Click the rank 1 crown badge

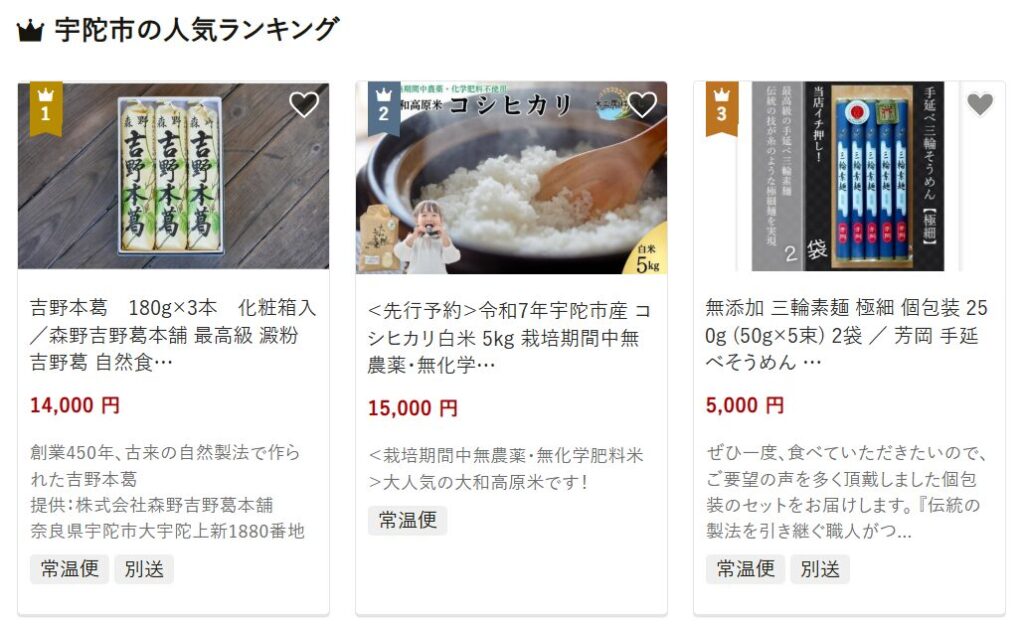tap(46, 108)
